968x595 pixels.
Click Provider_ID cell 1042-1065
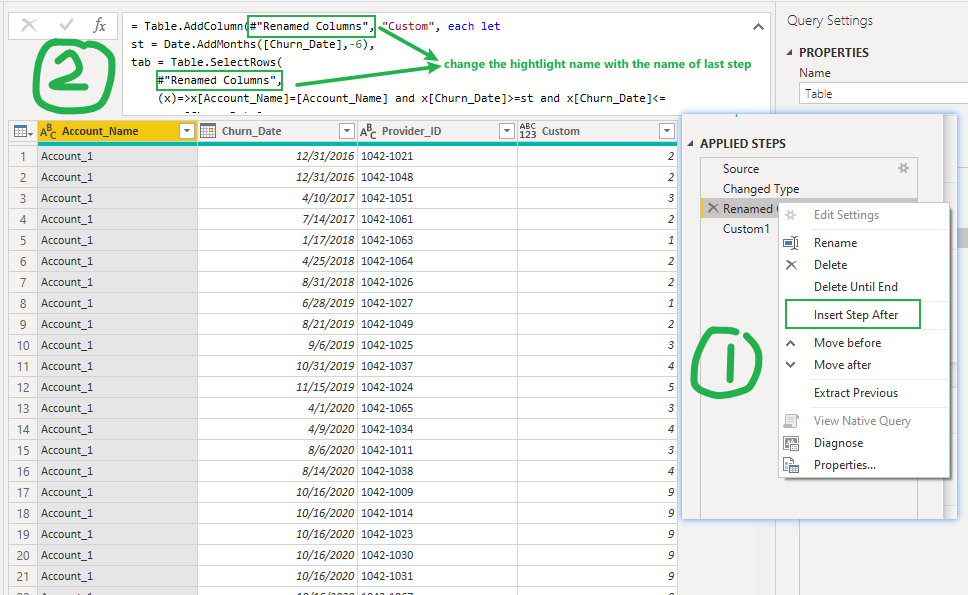click(437, 408)
